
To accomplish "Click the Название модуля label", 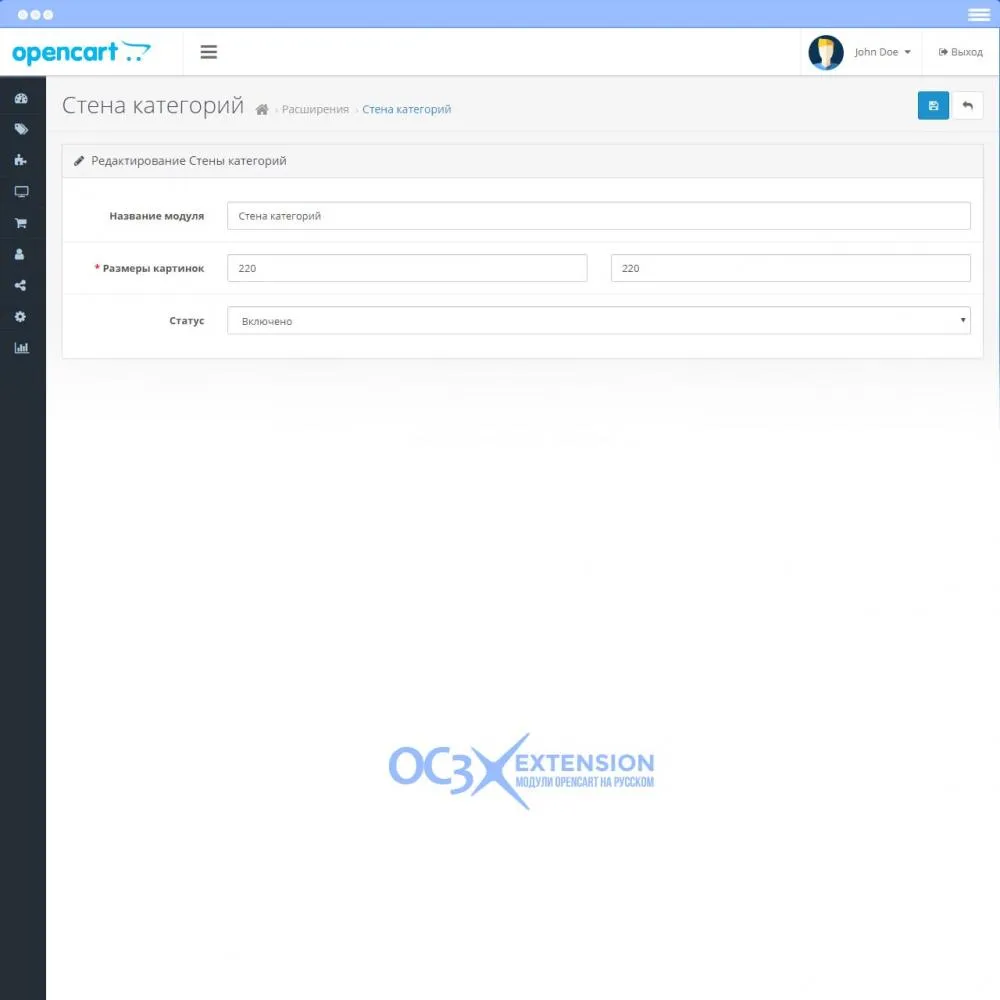I will click(156, 216).
